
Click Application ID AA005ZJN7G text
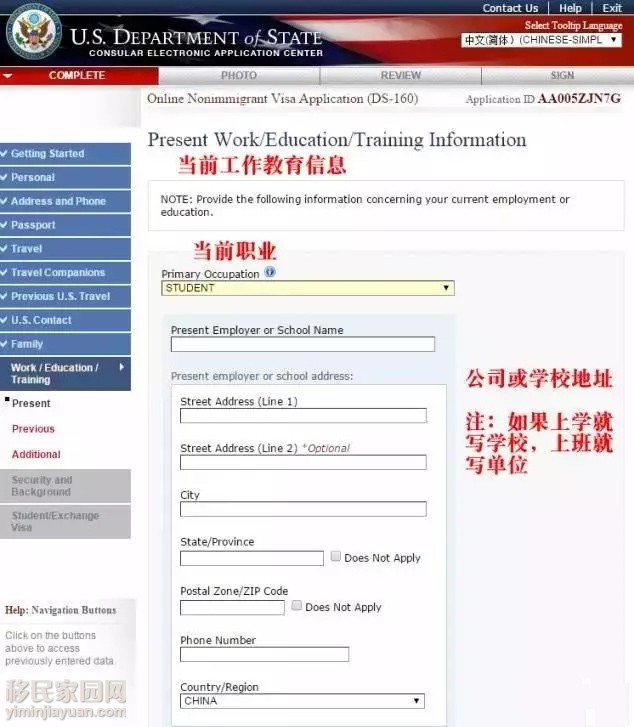click(x=543, y=99)
